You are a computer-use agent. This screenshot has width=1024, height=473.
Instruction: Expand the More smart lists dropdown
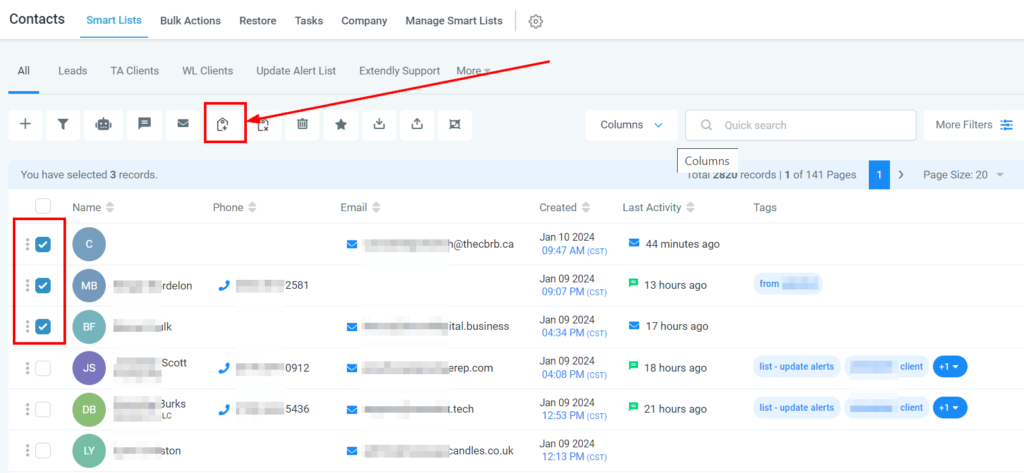(x=473, y=71)
